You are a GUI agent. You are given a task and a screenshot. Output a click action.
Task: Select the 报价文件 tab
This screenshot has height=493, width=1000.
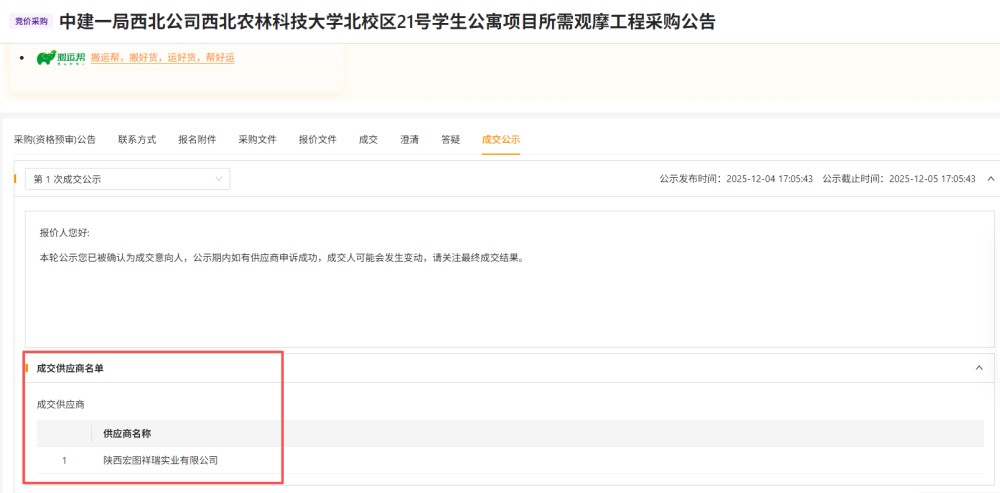click(x=318, y=140)
